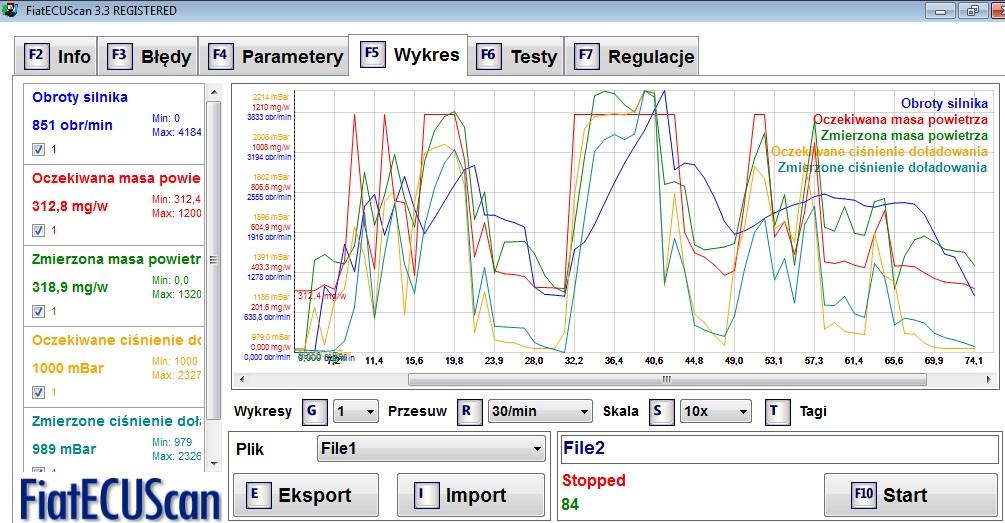
Task: Click the Stopped status text
Action: pyautogui.click(x=594, y=481)
